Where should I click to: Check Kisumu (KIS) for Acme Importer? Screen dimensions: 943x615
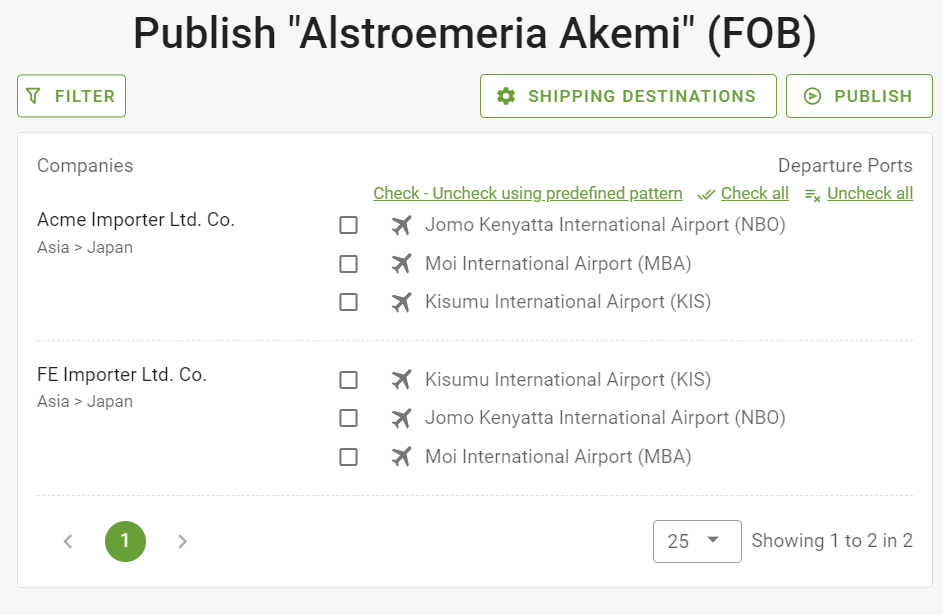(348, 302)
